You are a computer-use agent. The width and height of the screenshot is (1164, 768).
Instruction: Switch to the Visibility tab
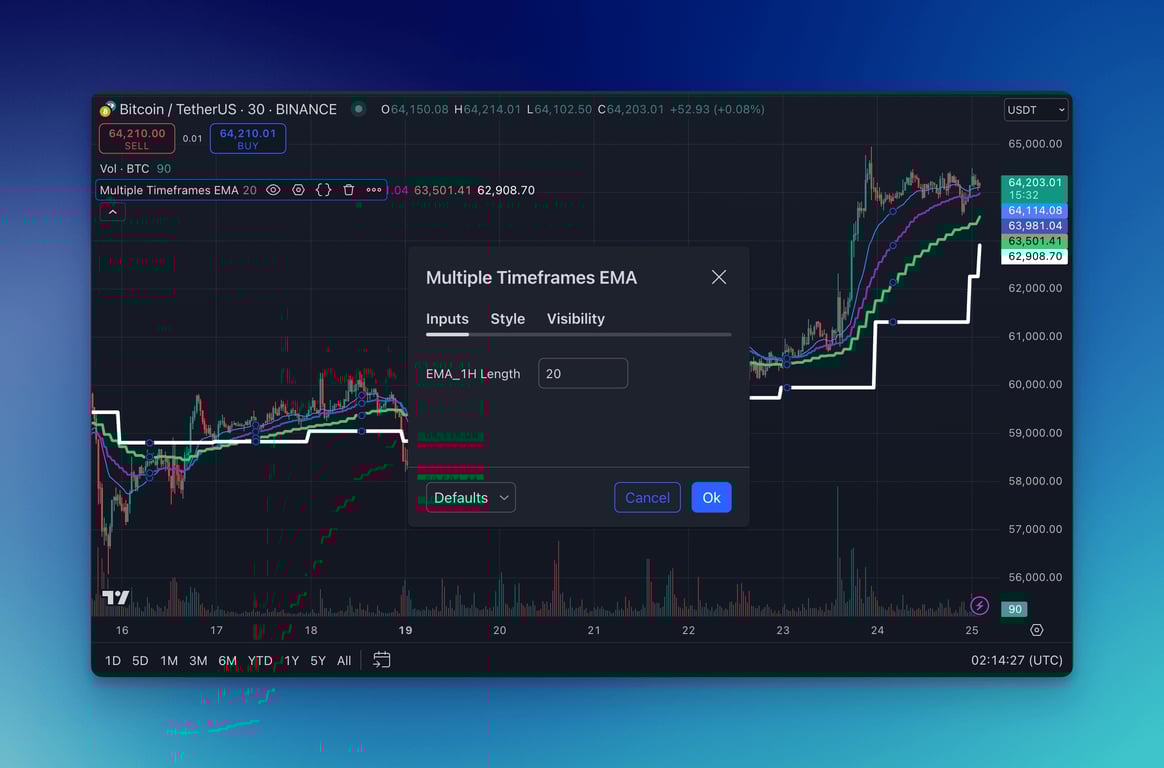[575, 318]
